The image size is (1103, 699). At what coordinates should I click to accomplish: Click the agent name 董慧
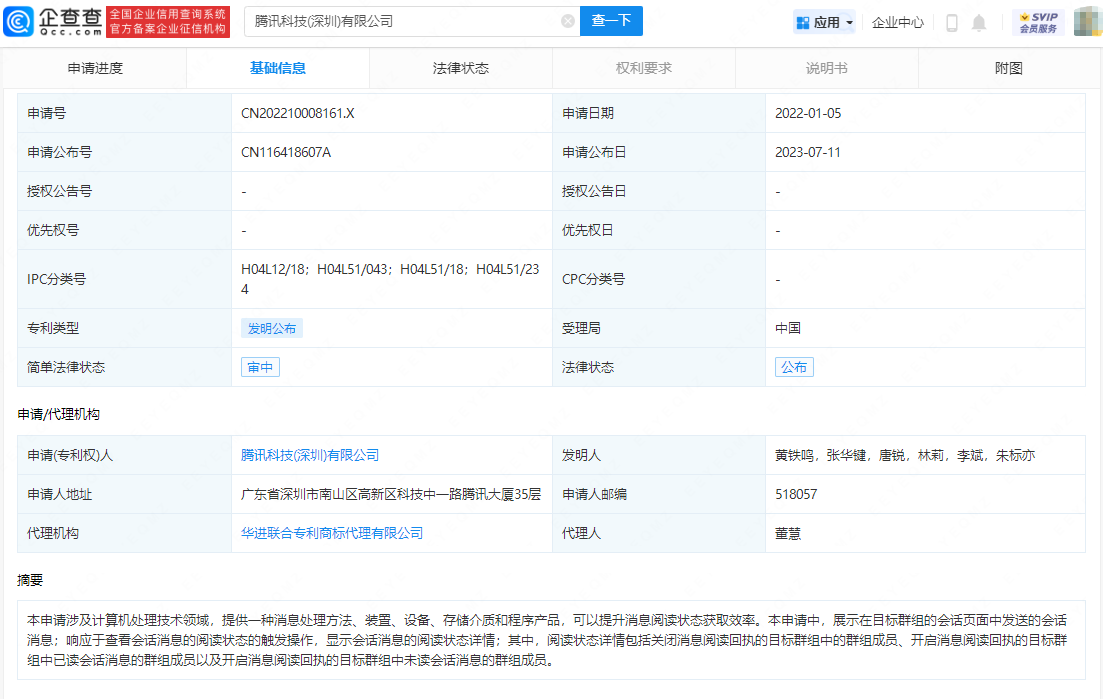coord(788,534)
